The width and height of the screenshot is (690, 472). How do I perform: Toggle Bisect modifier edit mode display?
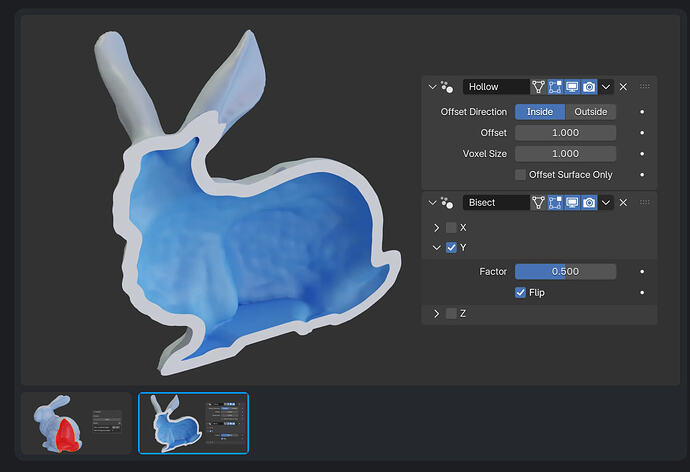click(555, 202)
